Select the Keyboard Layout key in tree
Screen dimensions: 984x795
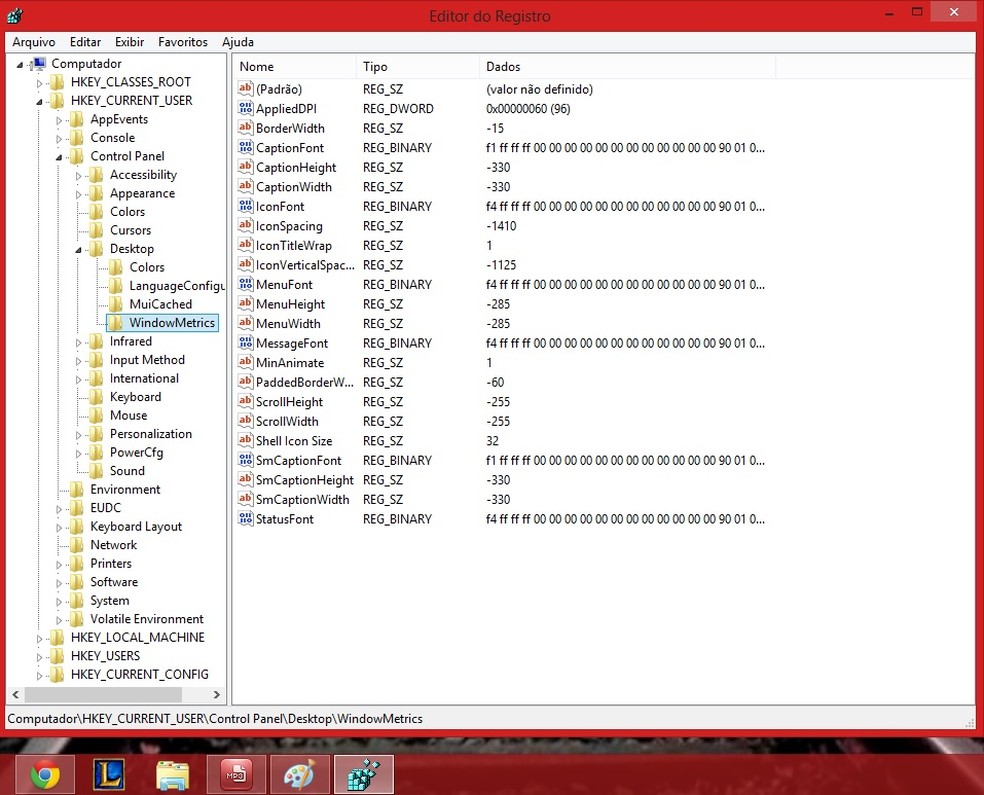(136, 526)
